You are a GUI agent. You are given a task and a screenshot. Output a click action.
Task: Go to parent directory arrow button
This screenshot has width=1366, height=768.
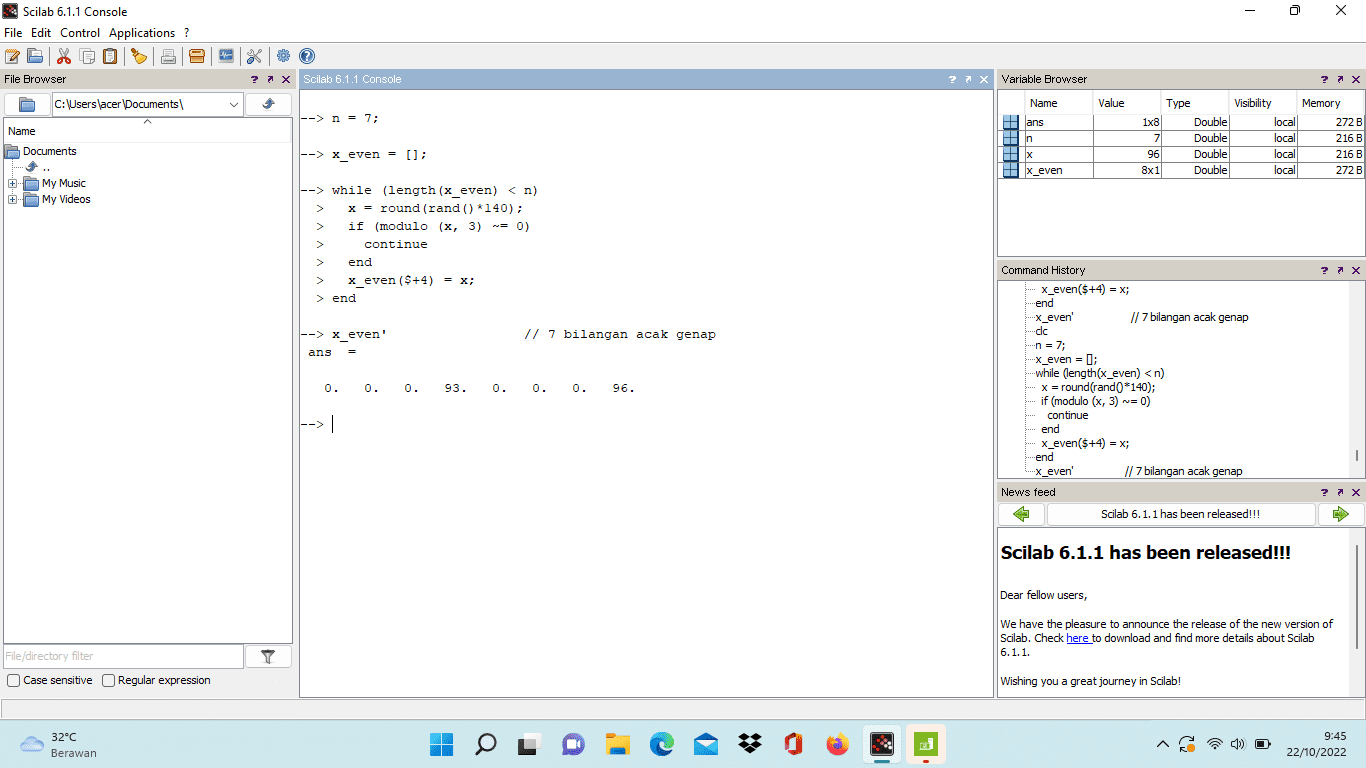coord(268,104)
